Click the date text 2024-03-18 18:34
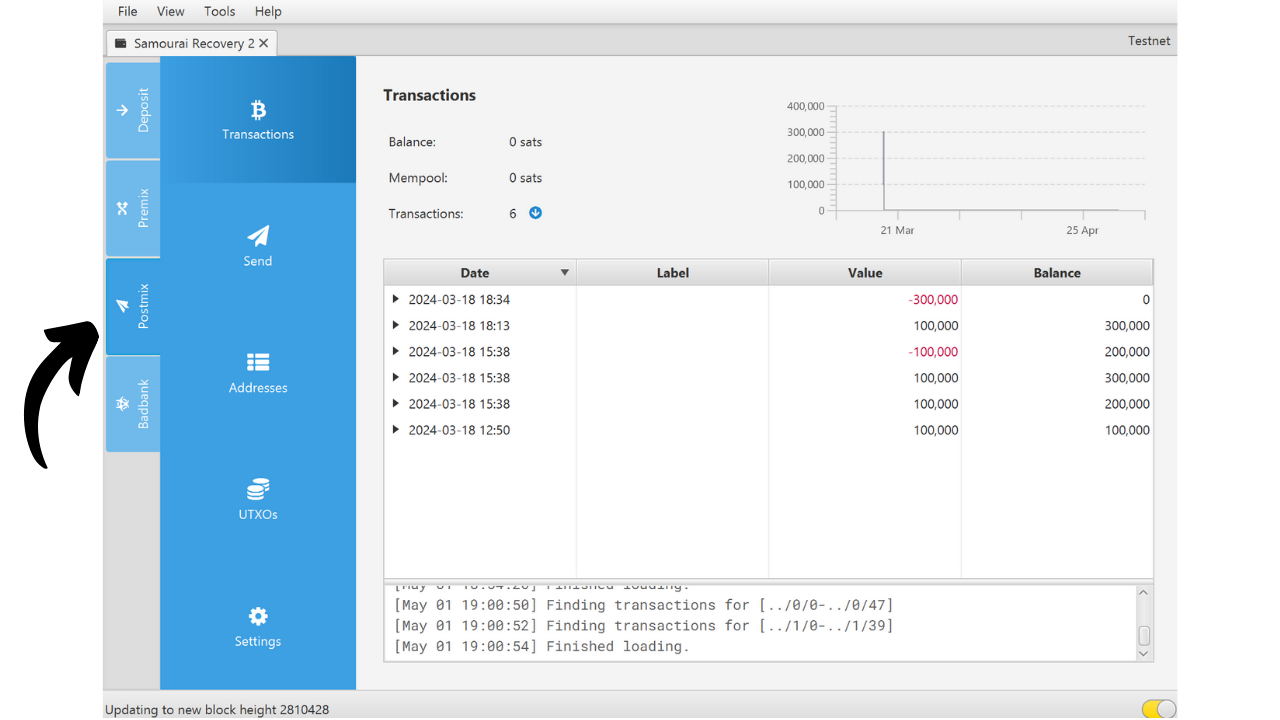The height and width of the screenshot is (720, 1280). 459,299
